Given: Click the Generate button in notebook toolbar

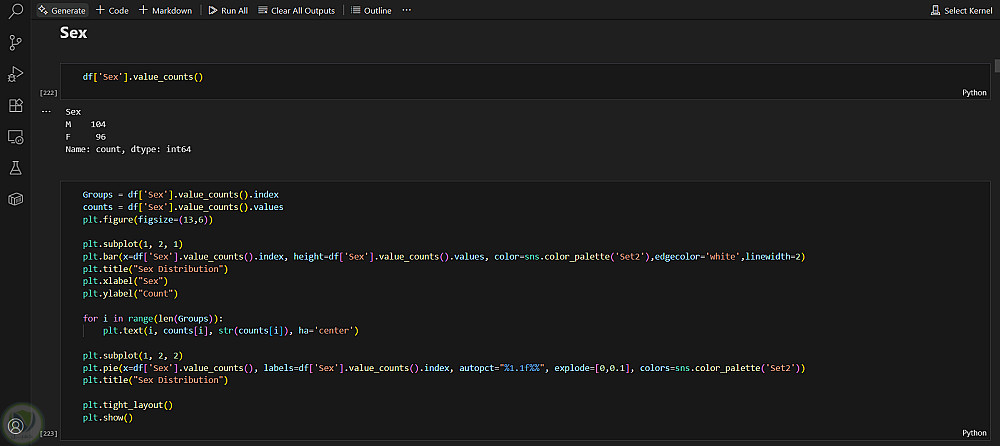Looking at the screenshot, I should (x=62, y=10).
